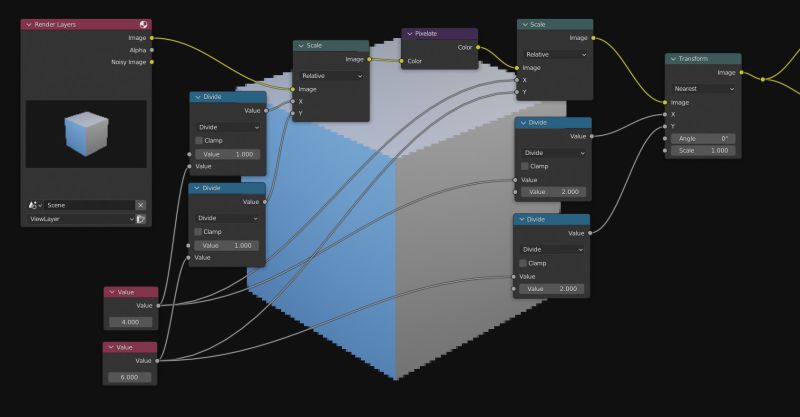The width and height of the screenshot is (800, 417).
Task: Click the Pixelate Color input socket
Action: pos(402,61)
